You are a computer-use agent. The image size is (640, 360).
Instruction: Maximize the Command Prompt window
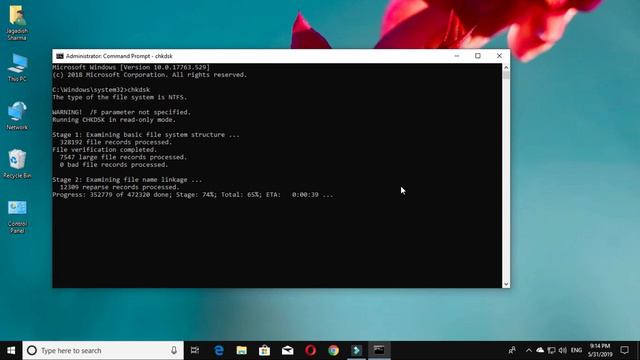point(478,56)
